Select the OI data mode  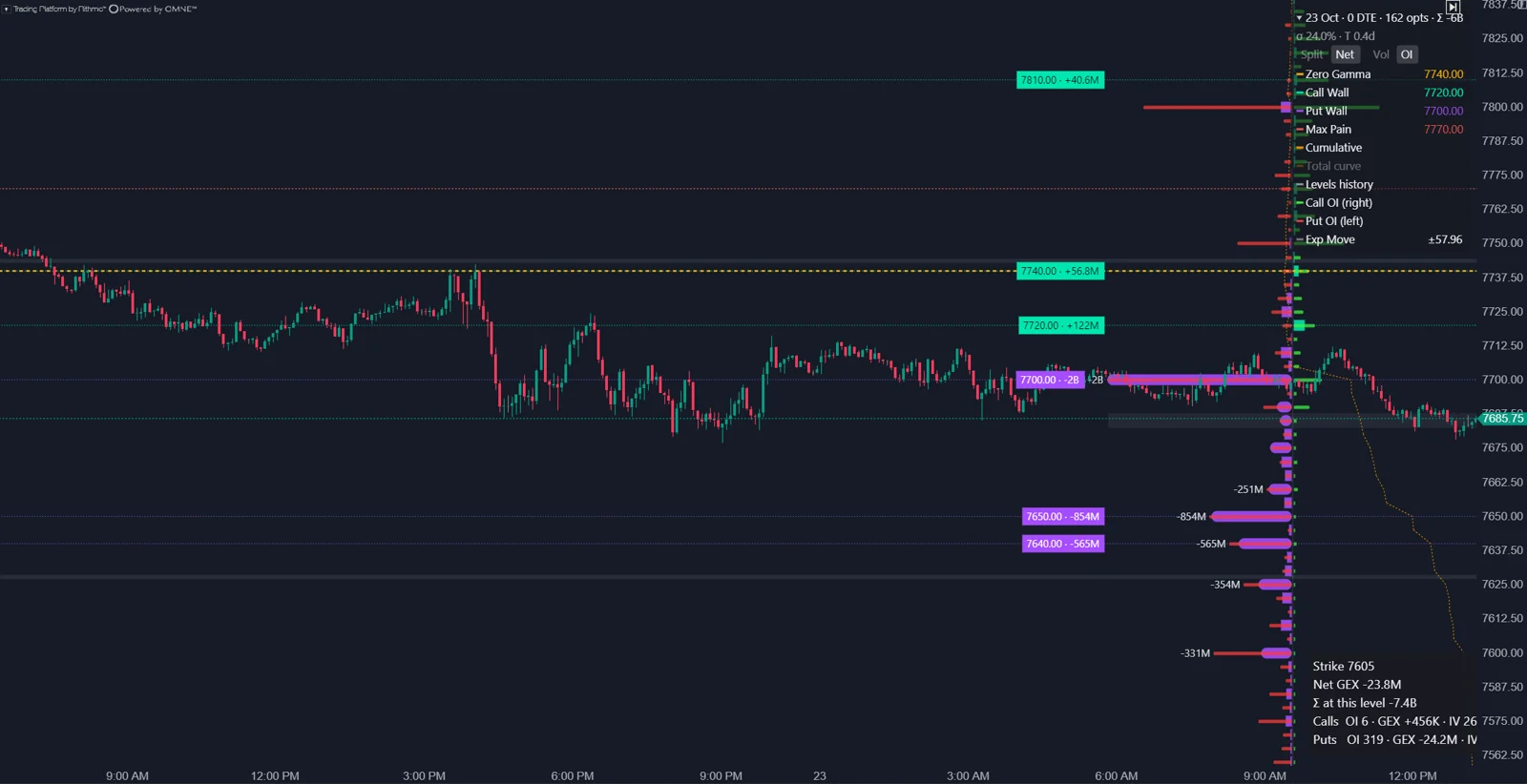coord(1407,54)
